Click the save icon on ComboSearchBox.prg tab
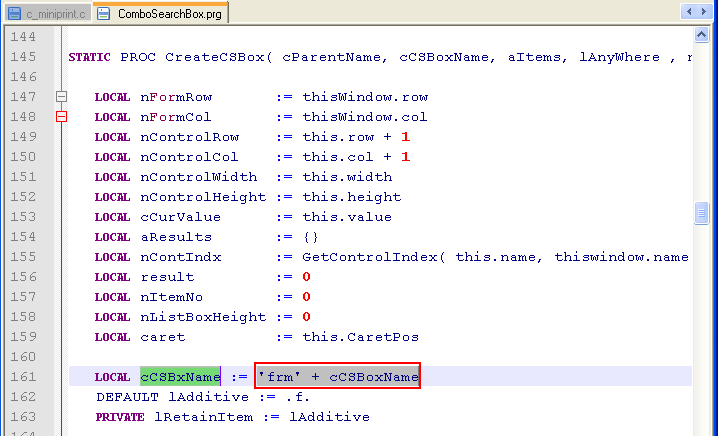Screen dimensions: 720x436 click(x=105, y=14)
